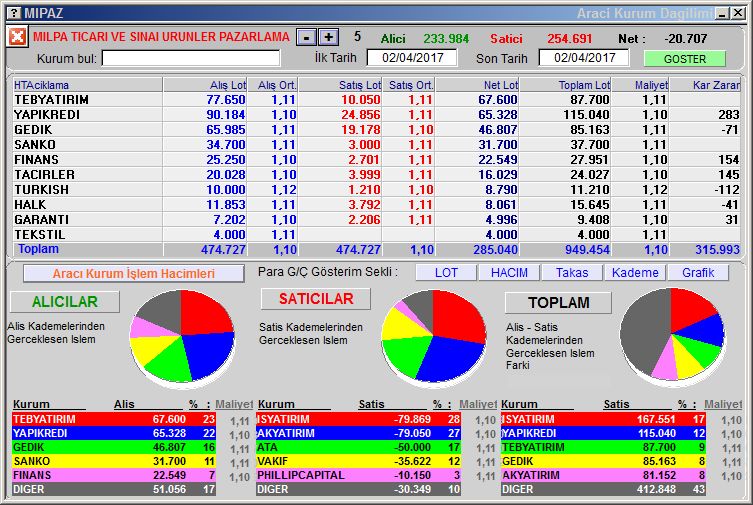Select the SANKO row in top table
The height and width of the screenshot is (505, 753).
376,144
